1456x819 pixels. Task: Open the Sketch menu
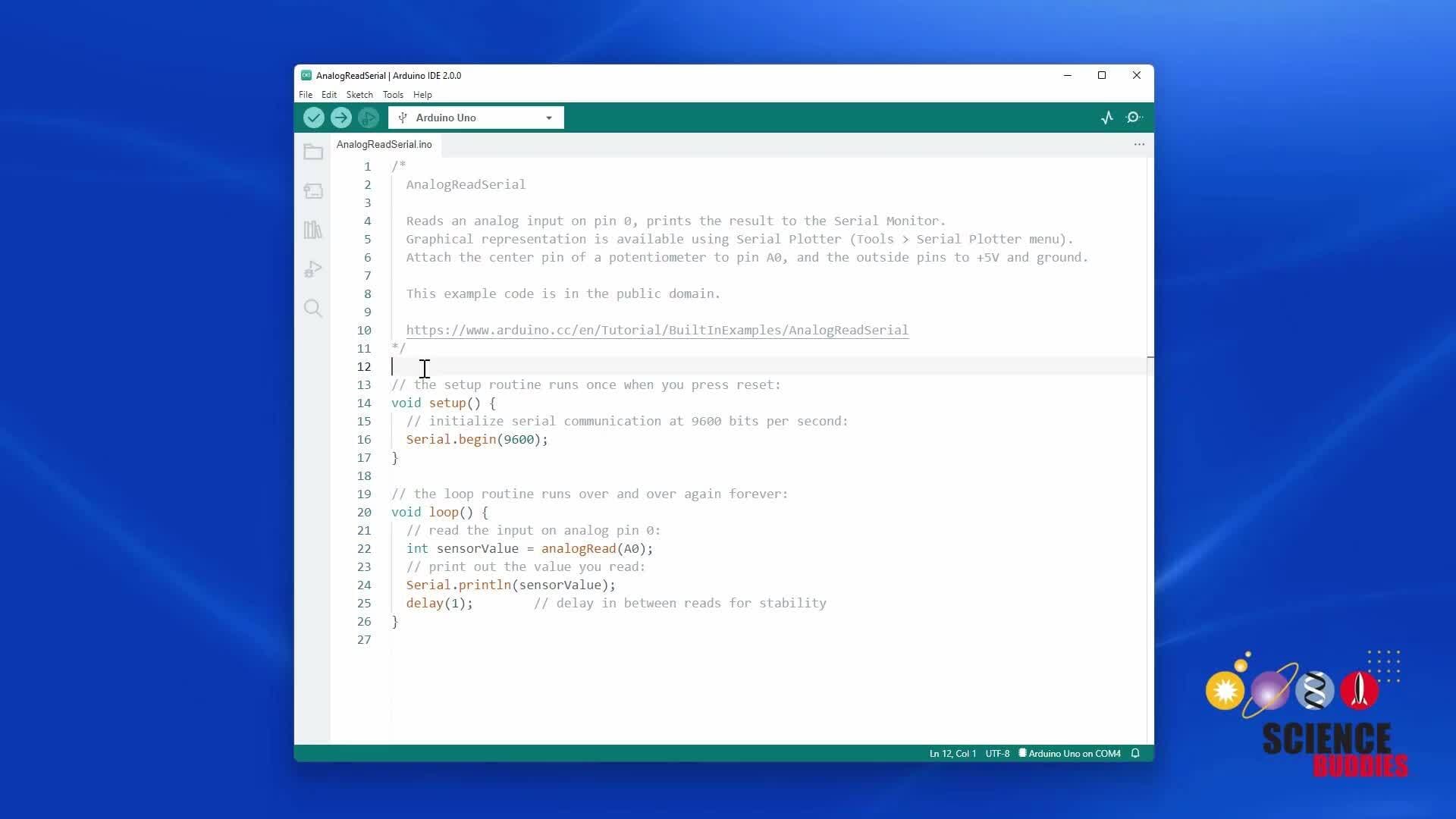[x=359, y=95]
